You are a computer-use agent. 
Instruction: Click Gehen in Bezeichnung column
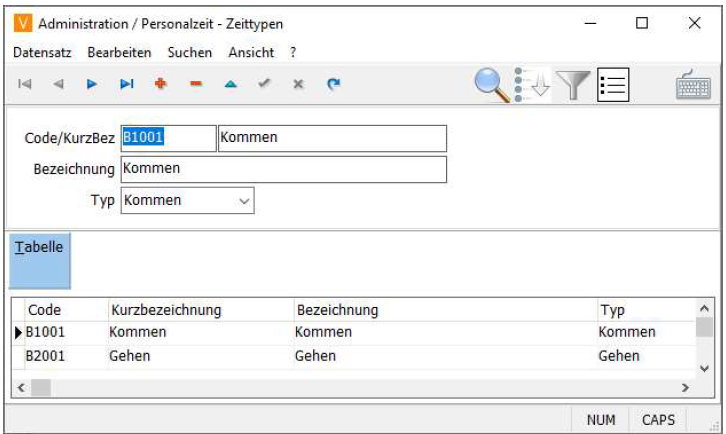pos(315,356)
